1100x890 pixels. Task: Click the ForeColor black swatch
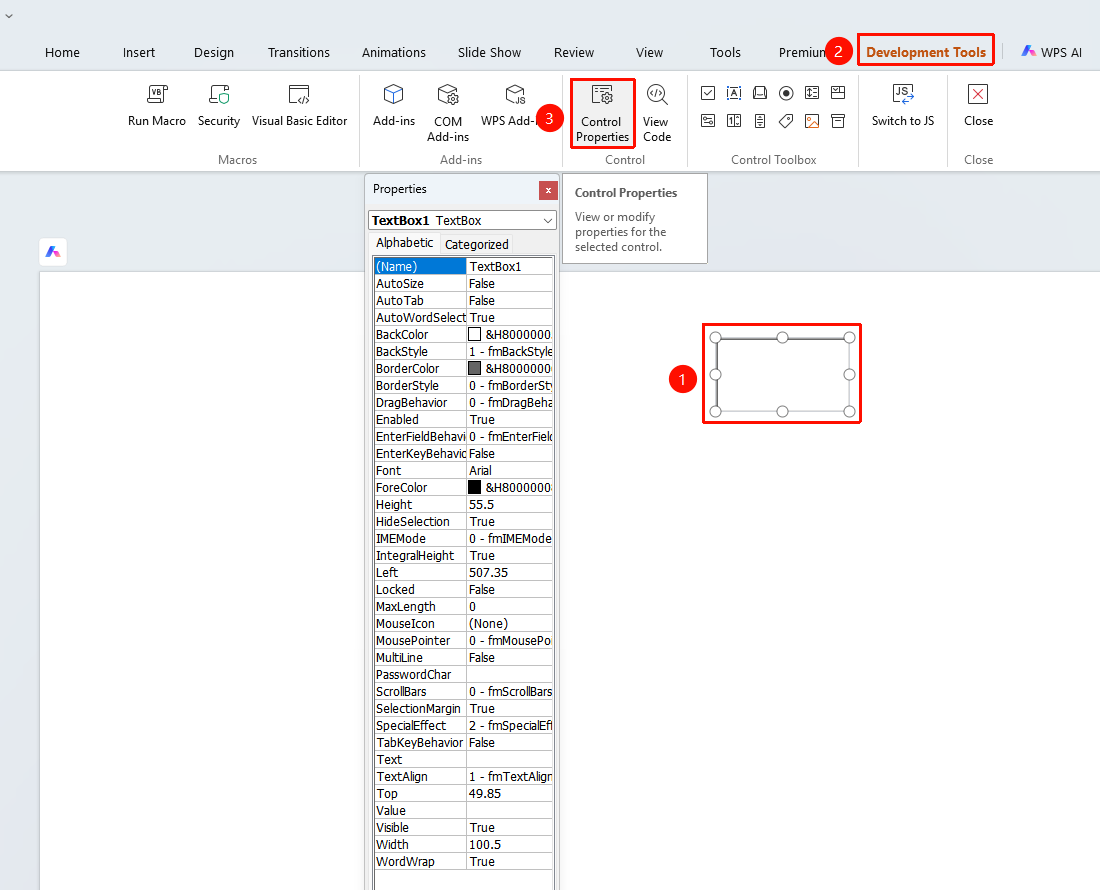pos(475,487)
